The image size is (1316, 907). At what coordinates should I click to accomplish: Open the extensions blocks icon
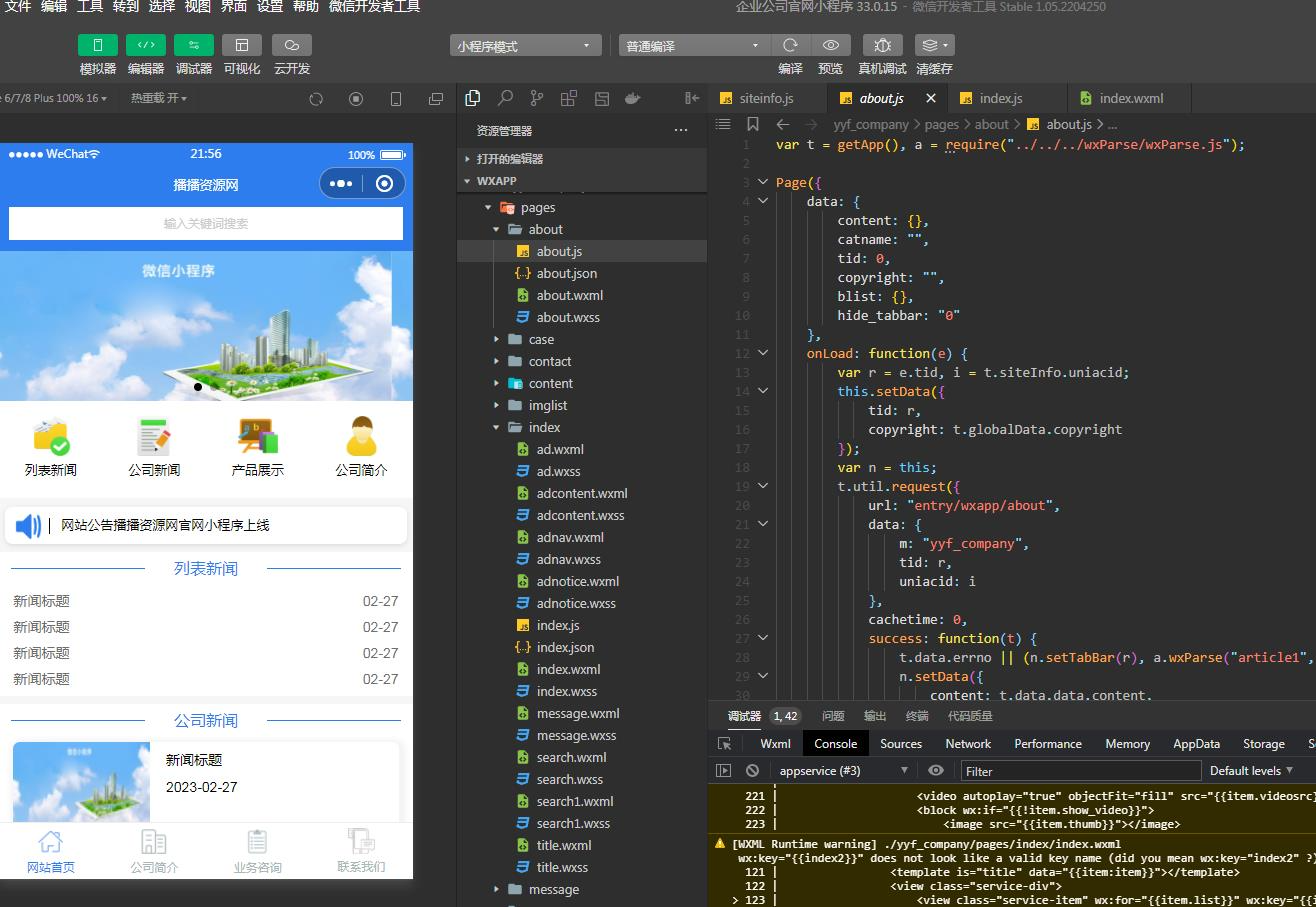click(569, 98)
